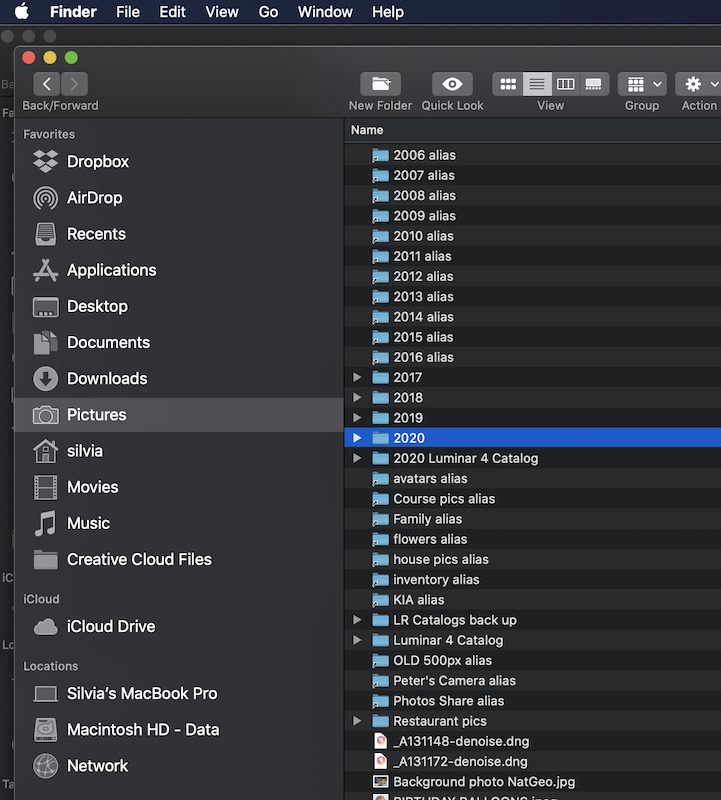The image size is (721, 800).
Task: Click the New Folder toolbar icon
Action: [x=380, y=85]
